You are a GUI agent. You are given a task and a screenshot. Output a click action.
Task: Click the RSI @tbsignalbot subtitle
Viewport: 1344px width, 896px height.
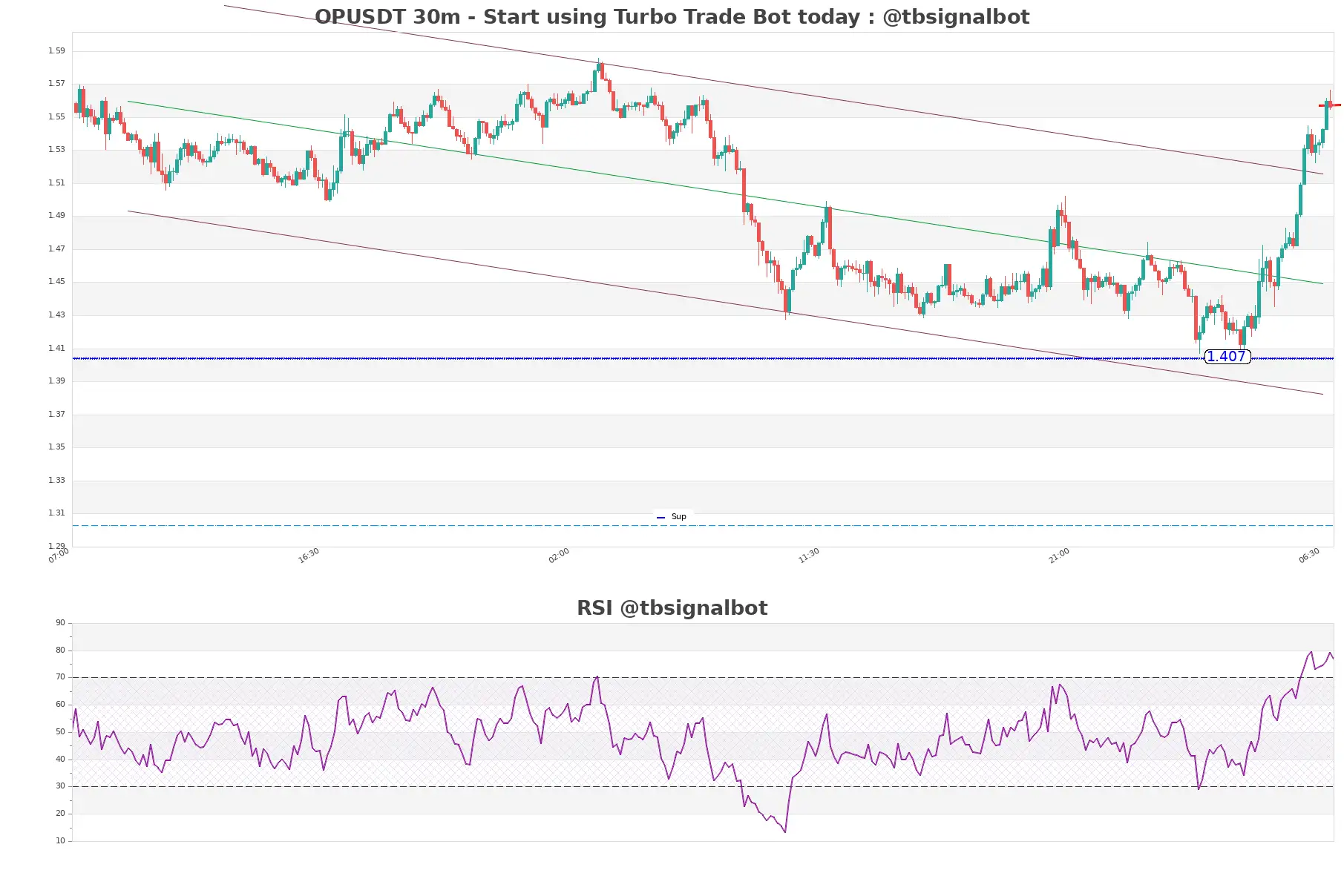pyautogui.click(x=672, y=608)
